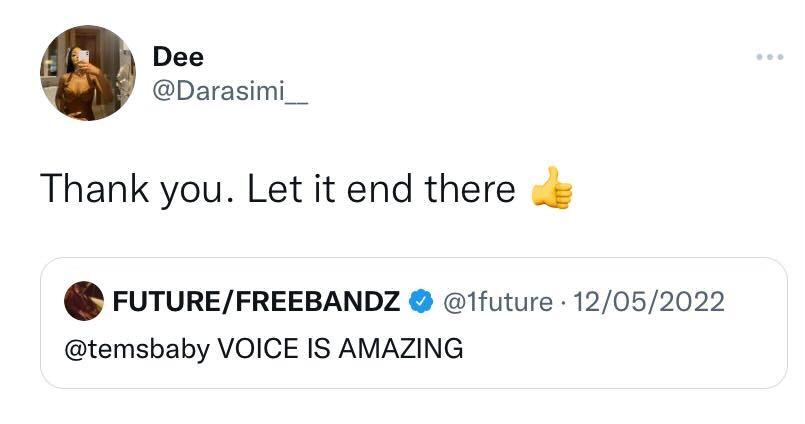Click the thumbs up emoji
This screenshot has height=424, width=805.
551,188
